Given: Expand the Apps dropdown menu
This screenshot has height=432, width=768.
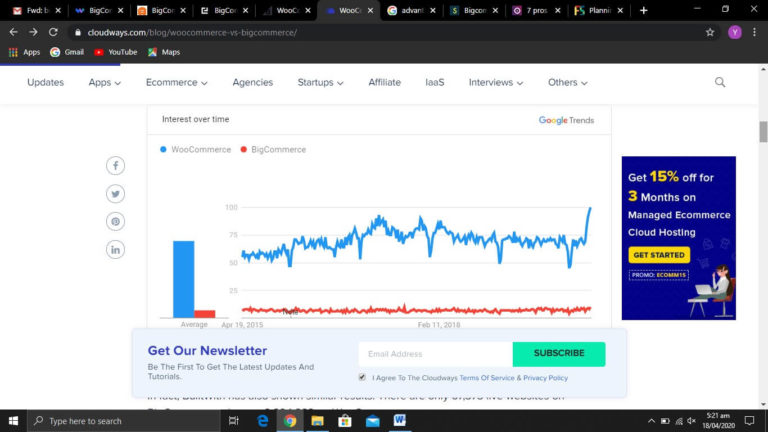Looking at the screenshot, I should pyautogui.click(x=105, y=82).
